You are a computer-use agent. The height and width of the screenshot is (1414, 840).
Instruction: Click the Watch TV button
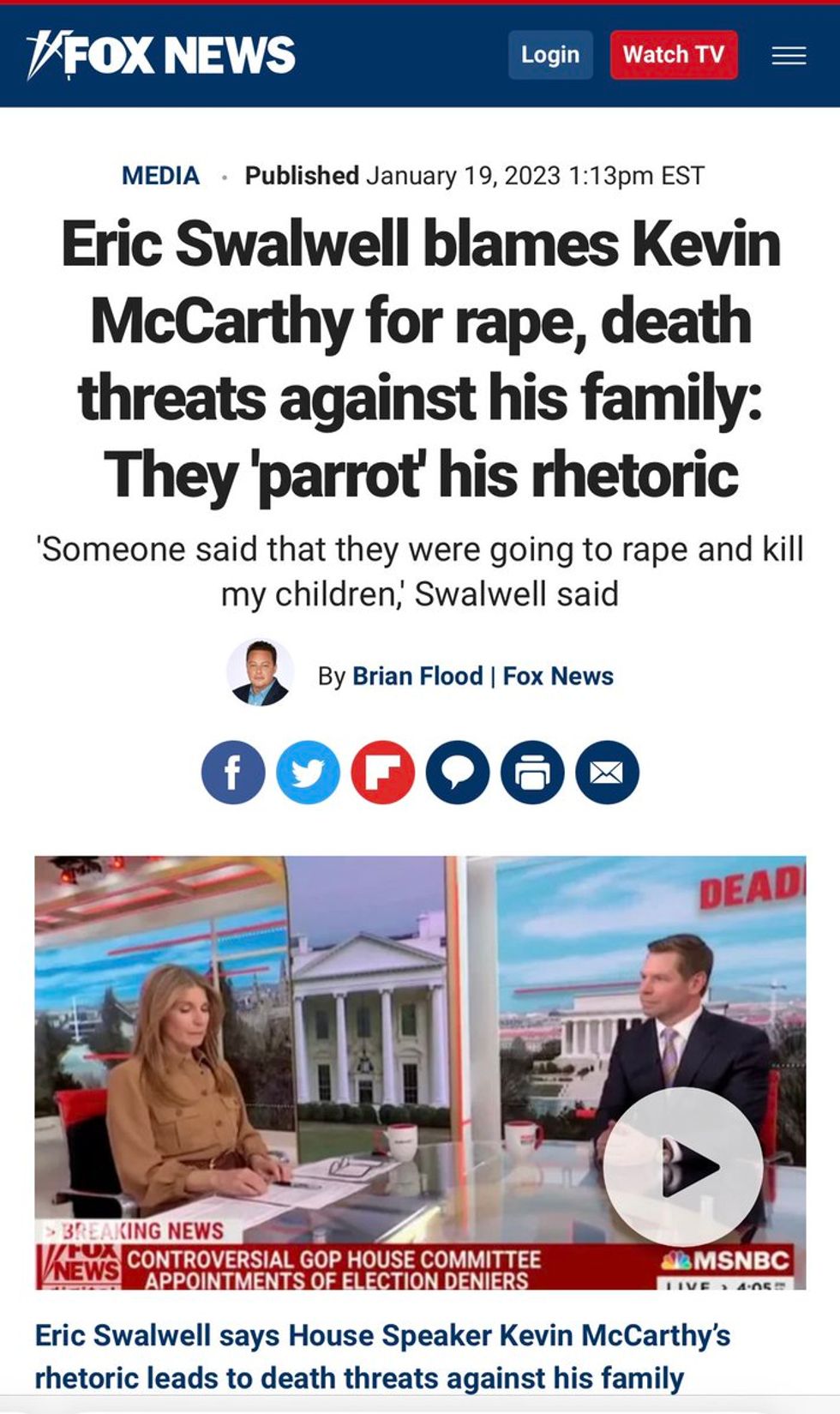point(674,55)
